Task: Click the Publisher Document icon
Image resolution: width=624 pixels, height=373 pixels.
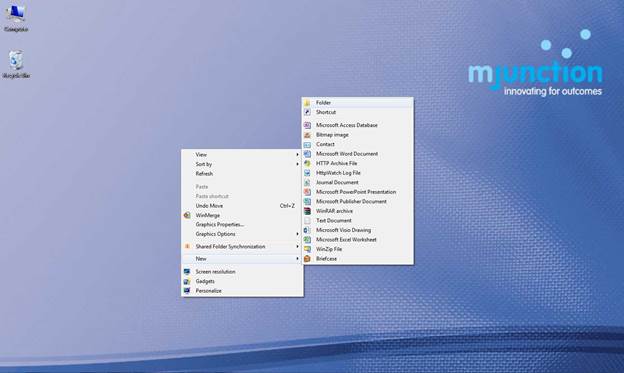Action: (307, 201)
